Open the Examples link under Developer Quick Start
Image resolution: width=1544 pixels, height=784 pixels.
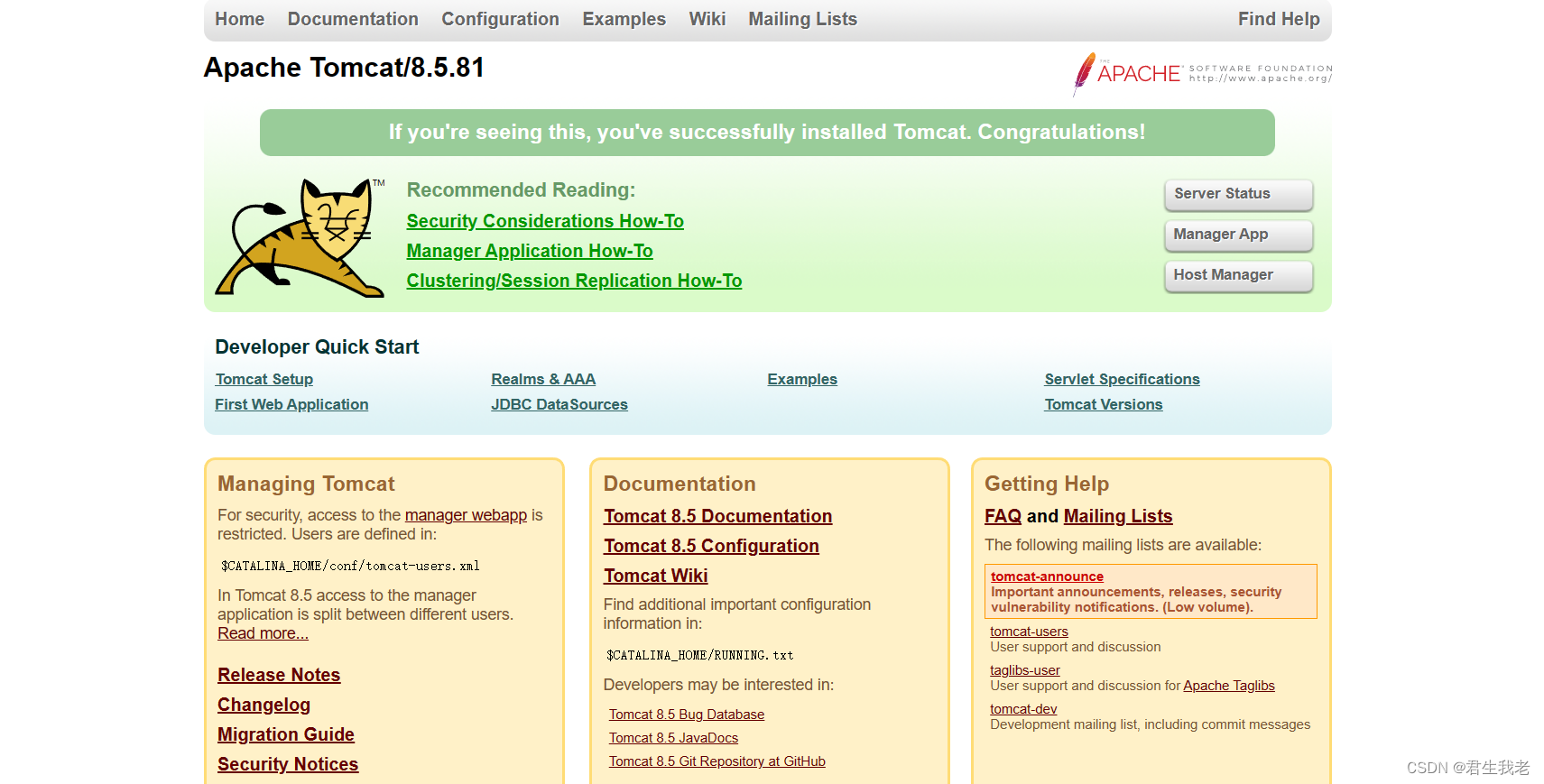click(x=802, y=380)
